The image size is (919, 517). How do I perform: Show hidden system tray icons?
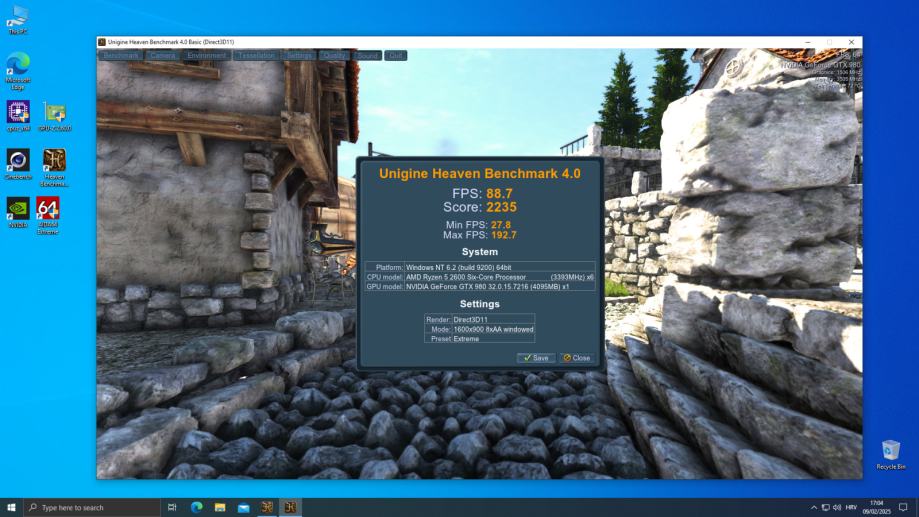(x=814, y=508)
